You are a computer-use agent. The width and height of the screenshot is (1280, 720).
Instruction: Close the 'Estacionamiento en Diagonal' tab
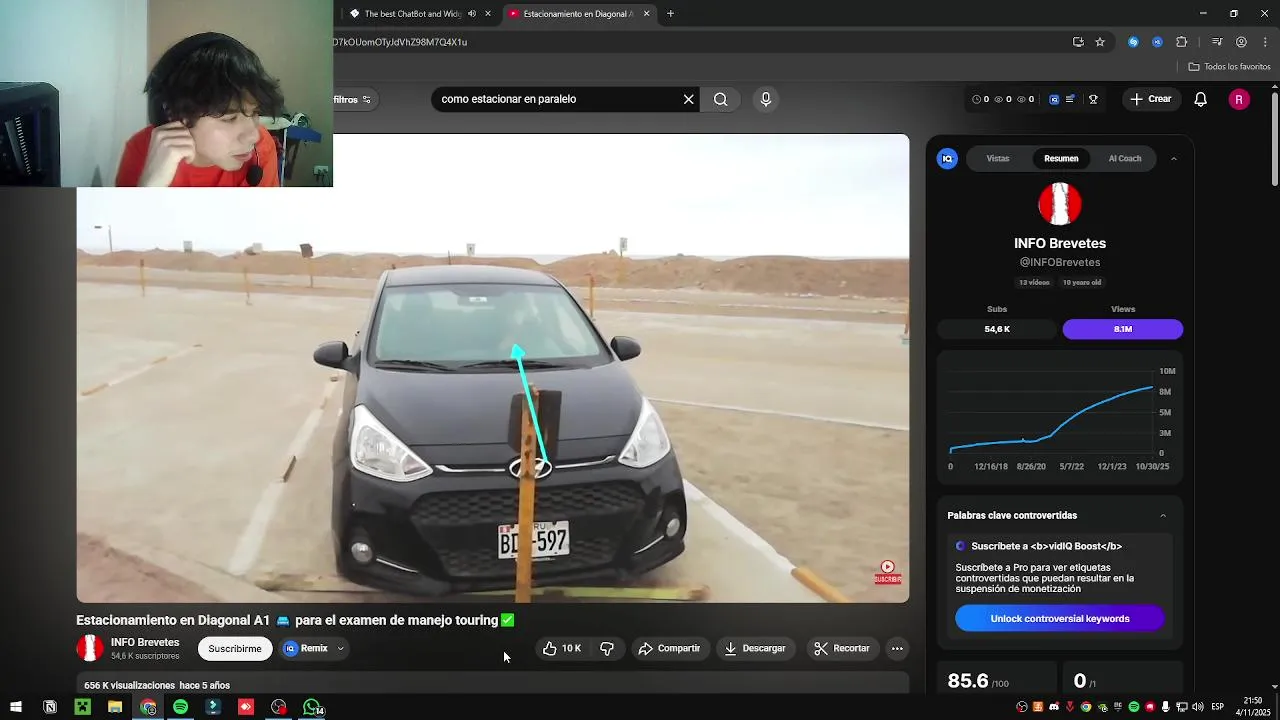[646, 14]
